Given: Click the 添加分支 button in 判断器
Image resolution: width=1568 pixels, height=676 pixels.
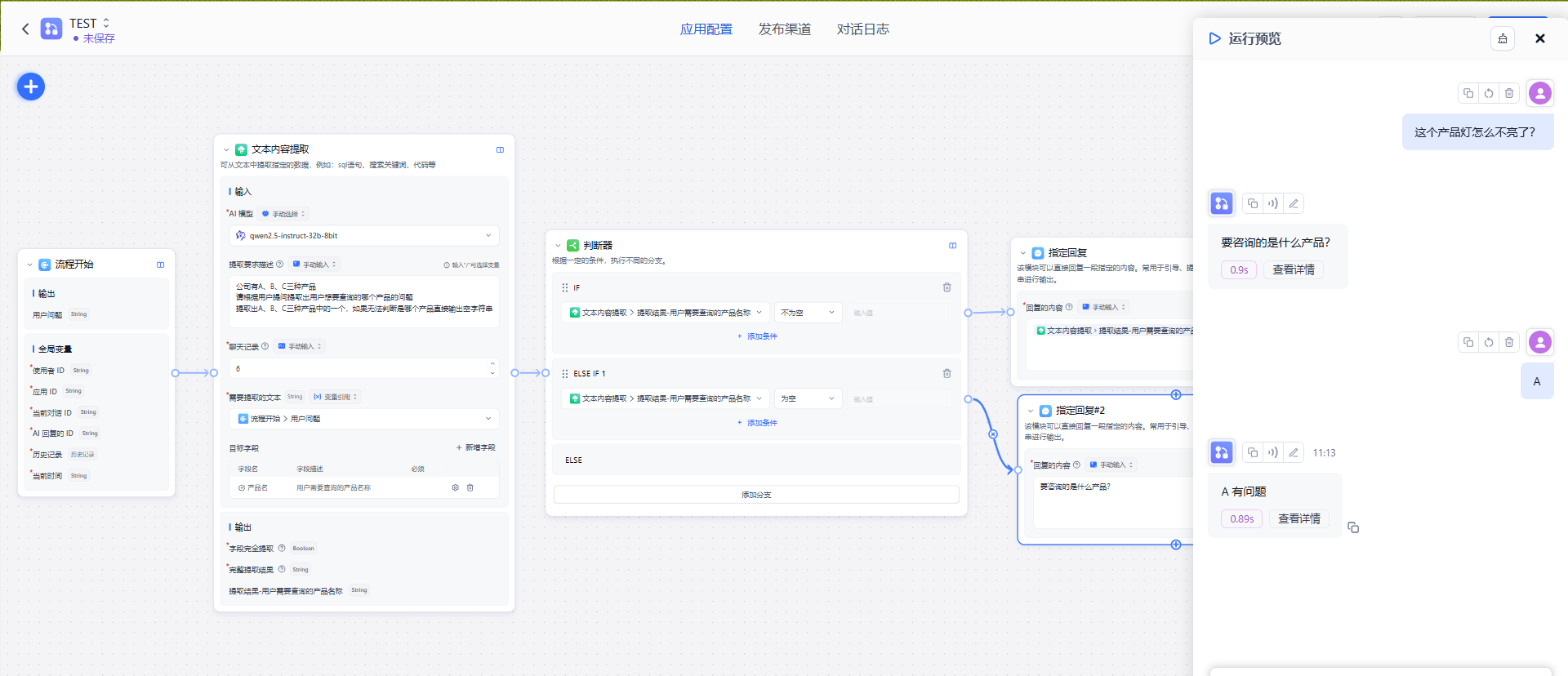Looking at the screenshot, I should 756,495.
